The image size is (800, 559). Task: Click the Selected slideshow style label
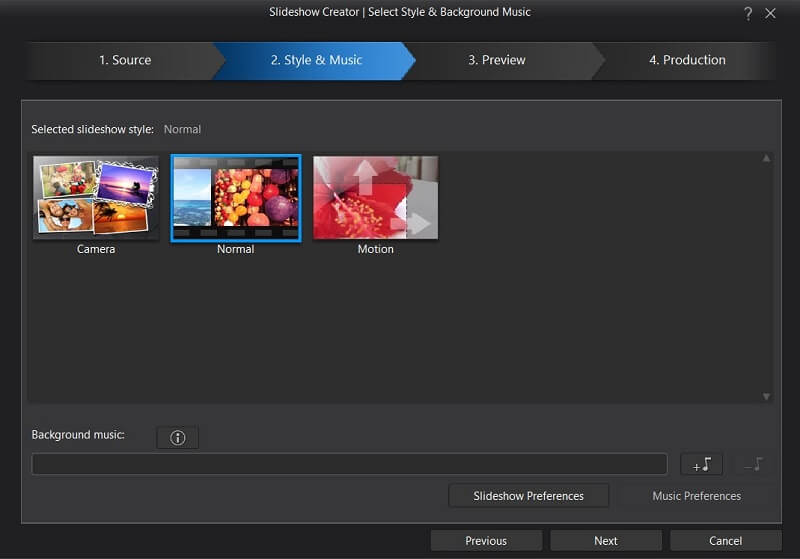pyautogui.click(x=92, y=130)
